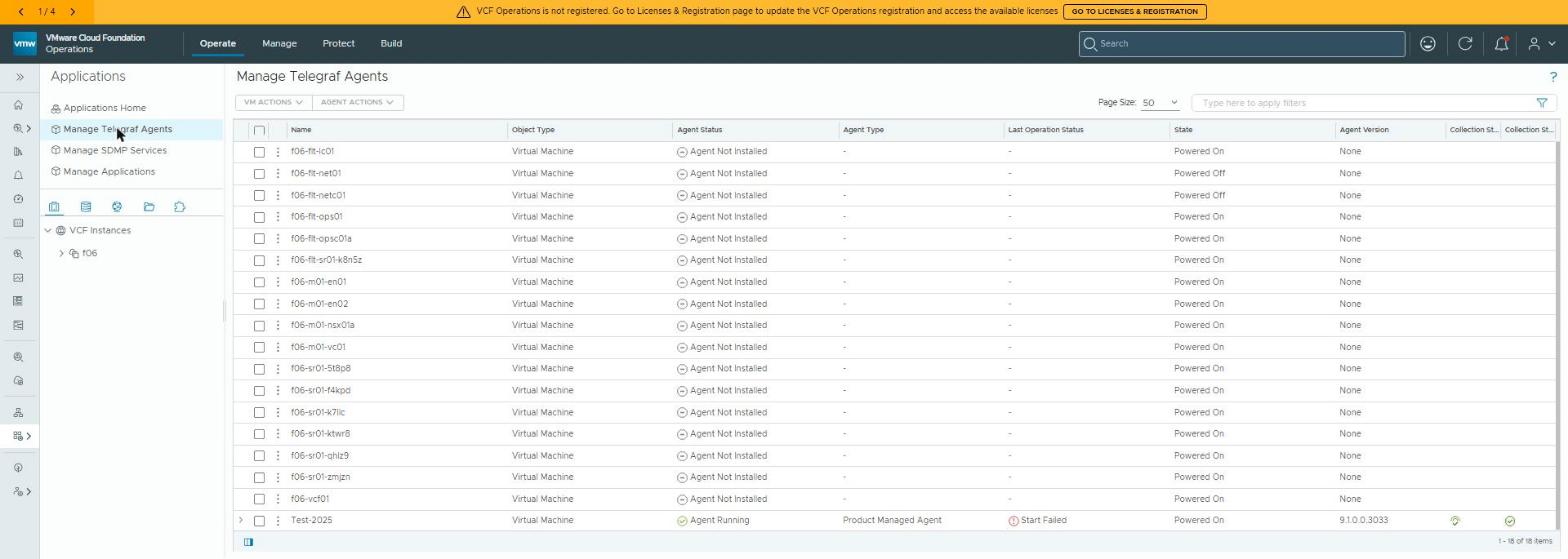Click the Start Failed error icon for Test-2025
Screen dimensions: 1568x559
[x=1013, y=521]
